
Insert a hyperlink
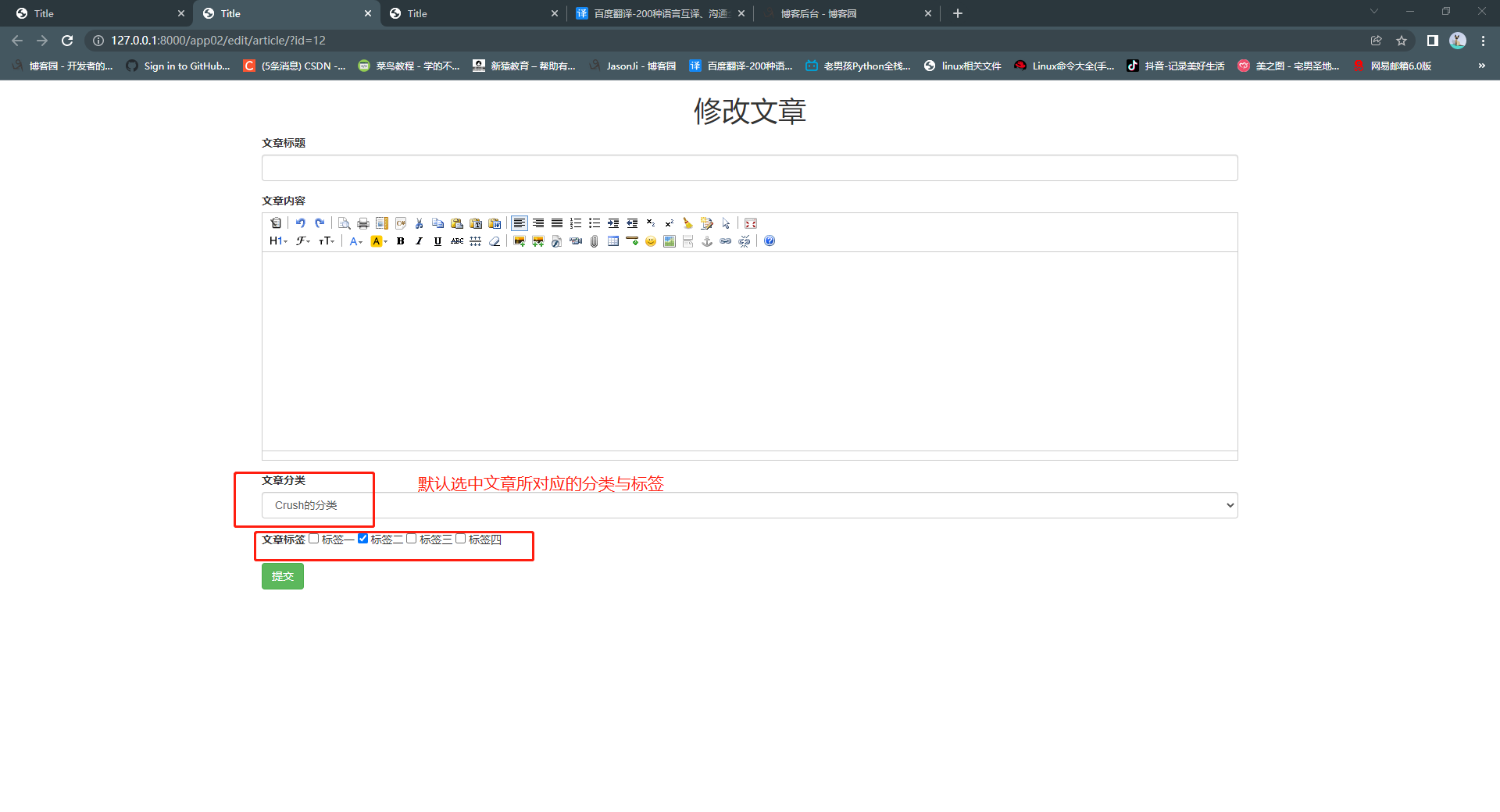[725, 241]
